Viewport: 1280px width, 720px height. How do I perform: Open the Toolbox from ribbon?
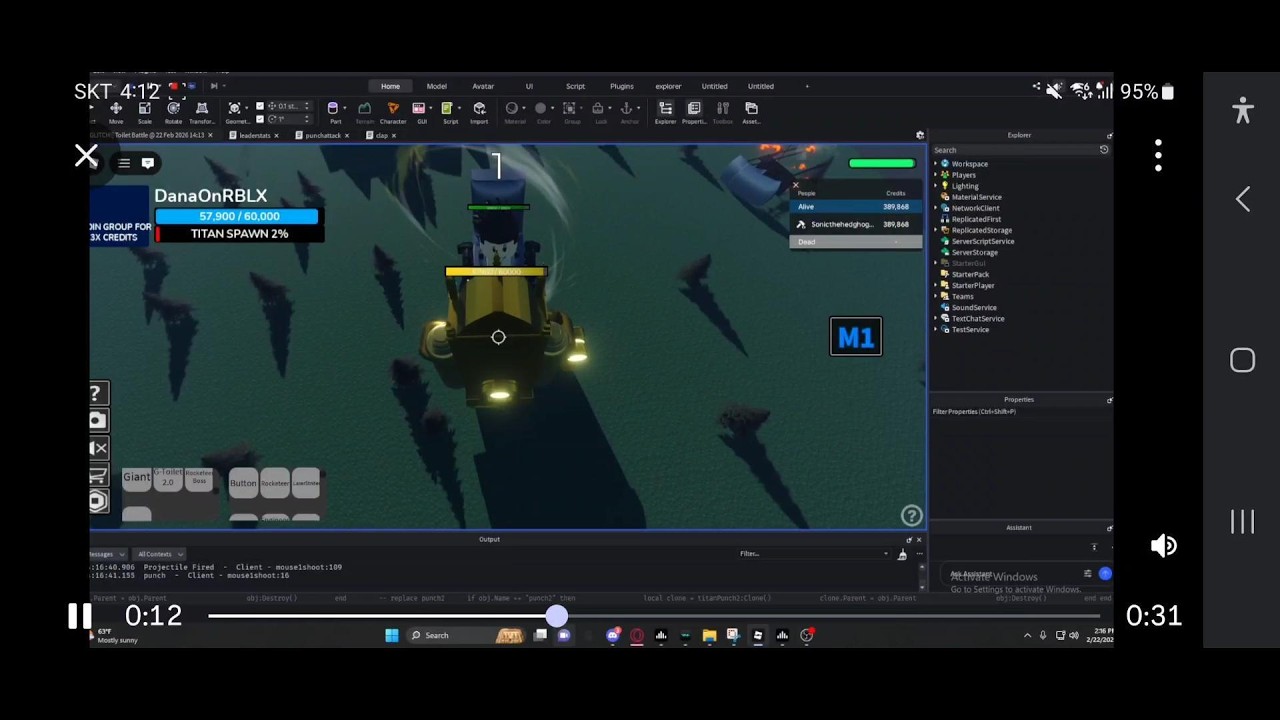[x=722, y=112]
